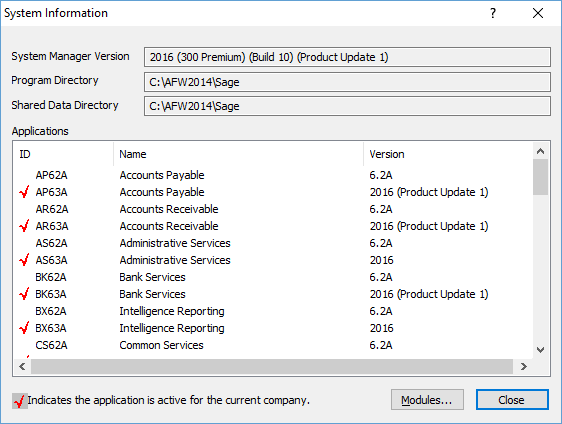Click Bank Services name in BK62A row
Image resolution: width=562 pixels, height=424 pixels.
152,277
